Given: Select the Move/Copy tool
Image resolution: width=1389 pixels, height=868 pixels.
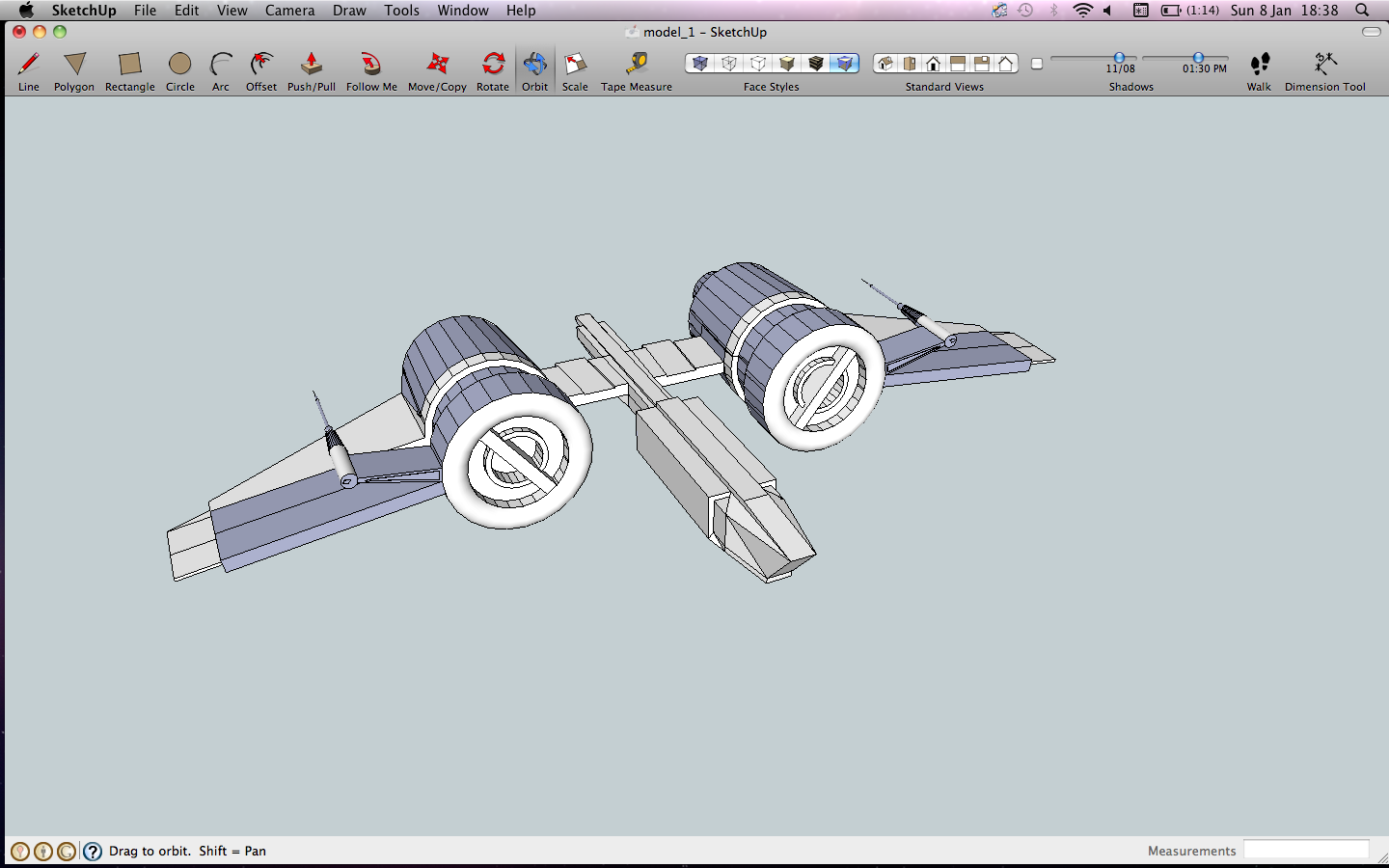Looking at the screenshot, I should click(436, 63).
